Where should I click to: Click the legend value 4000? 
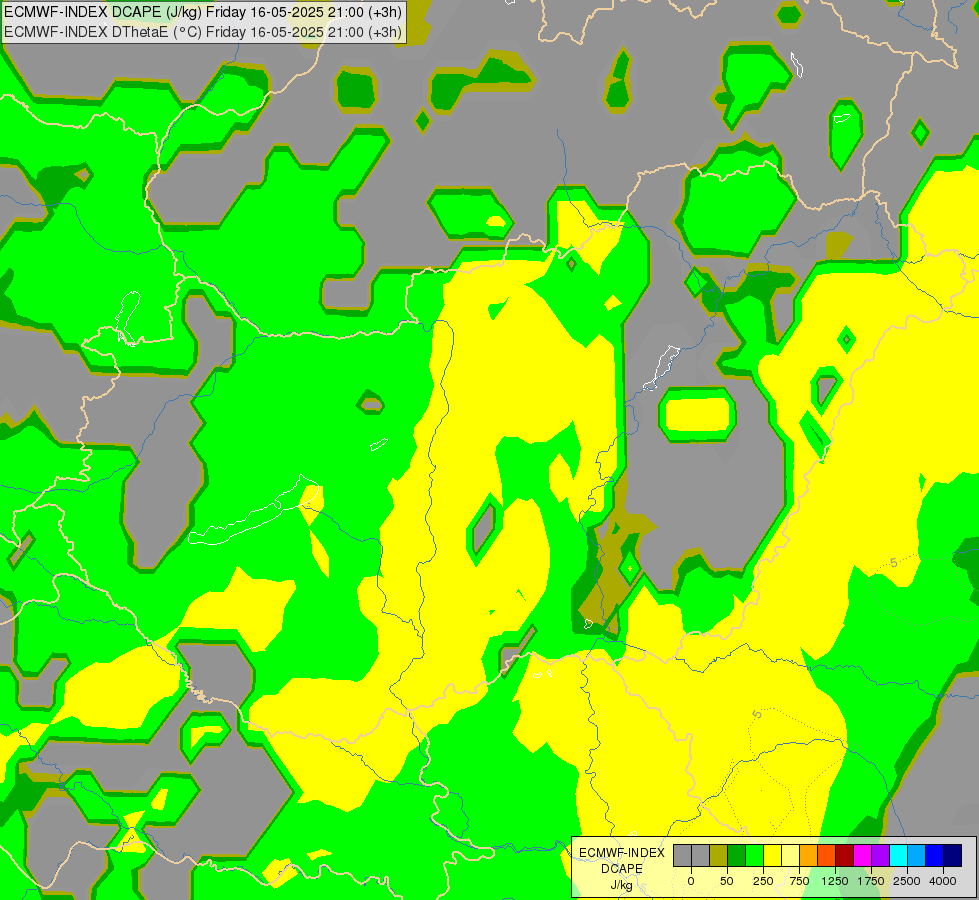pyautogui.click(x=943, y=881)
